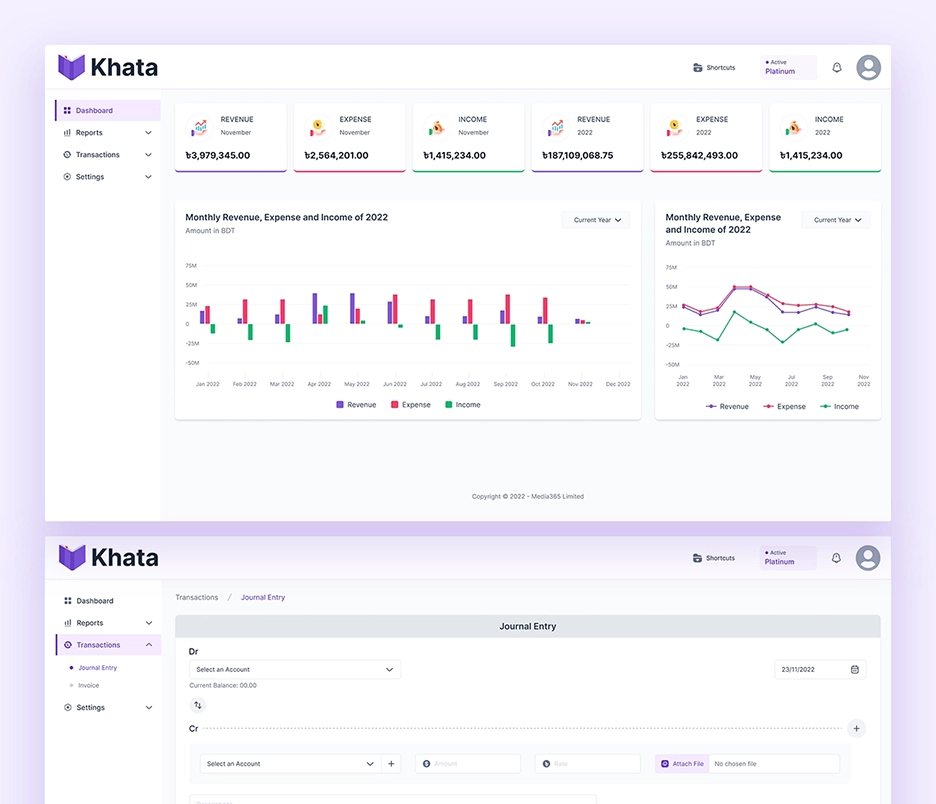Click the Active Platinum badge on the dashboard screen
This screenshot has width=936, height=804.
[788, 67]
